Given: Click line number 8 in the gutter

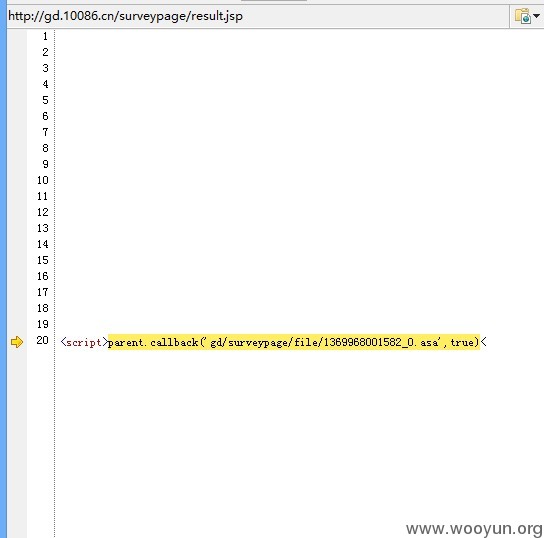Looking at the screenshot, I should (45, 148).
